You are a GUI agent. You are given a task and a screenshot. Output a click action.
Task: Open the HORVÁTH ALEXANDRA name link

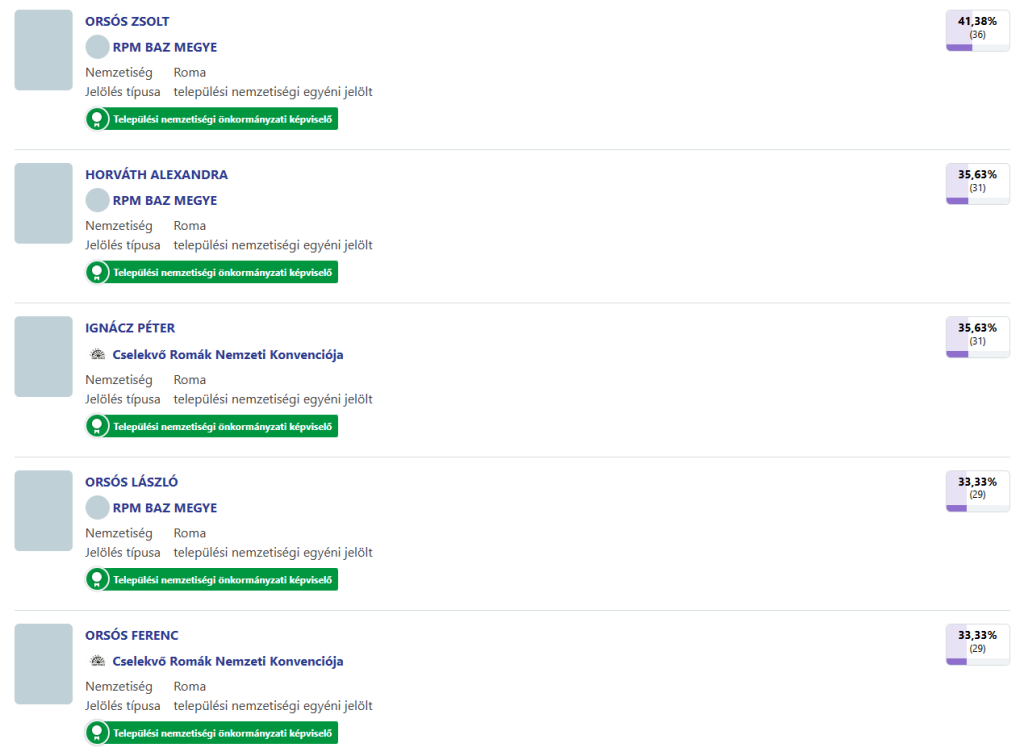point(156,174)
